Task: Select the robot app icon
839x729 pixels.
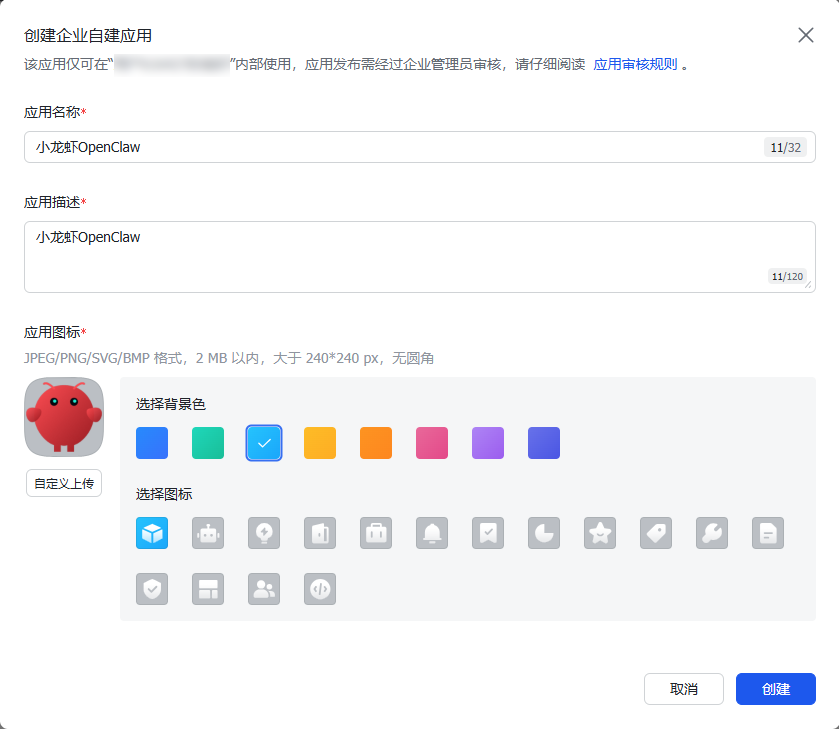Action: coord(208,533)
